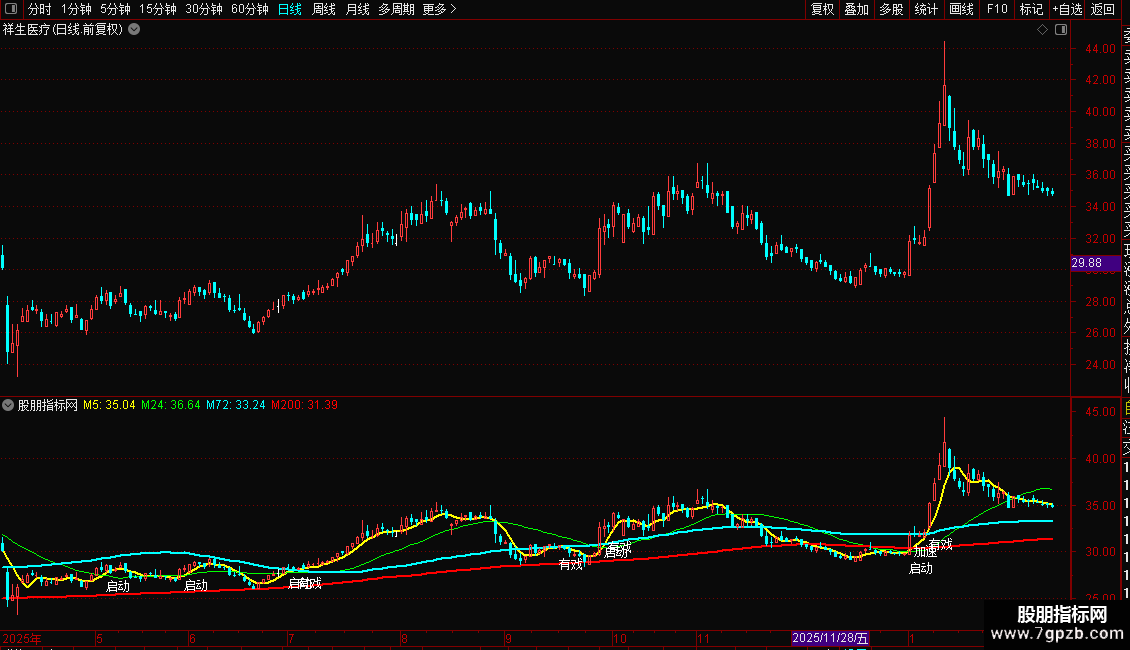
Task: Open 统计 statistics tool
Action: pyautogui.click(x=926, y=10)
